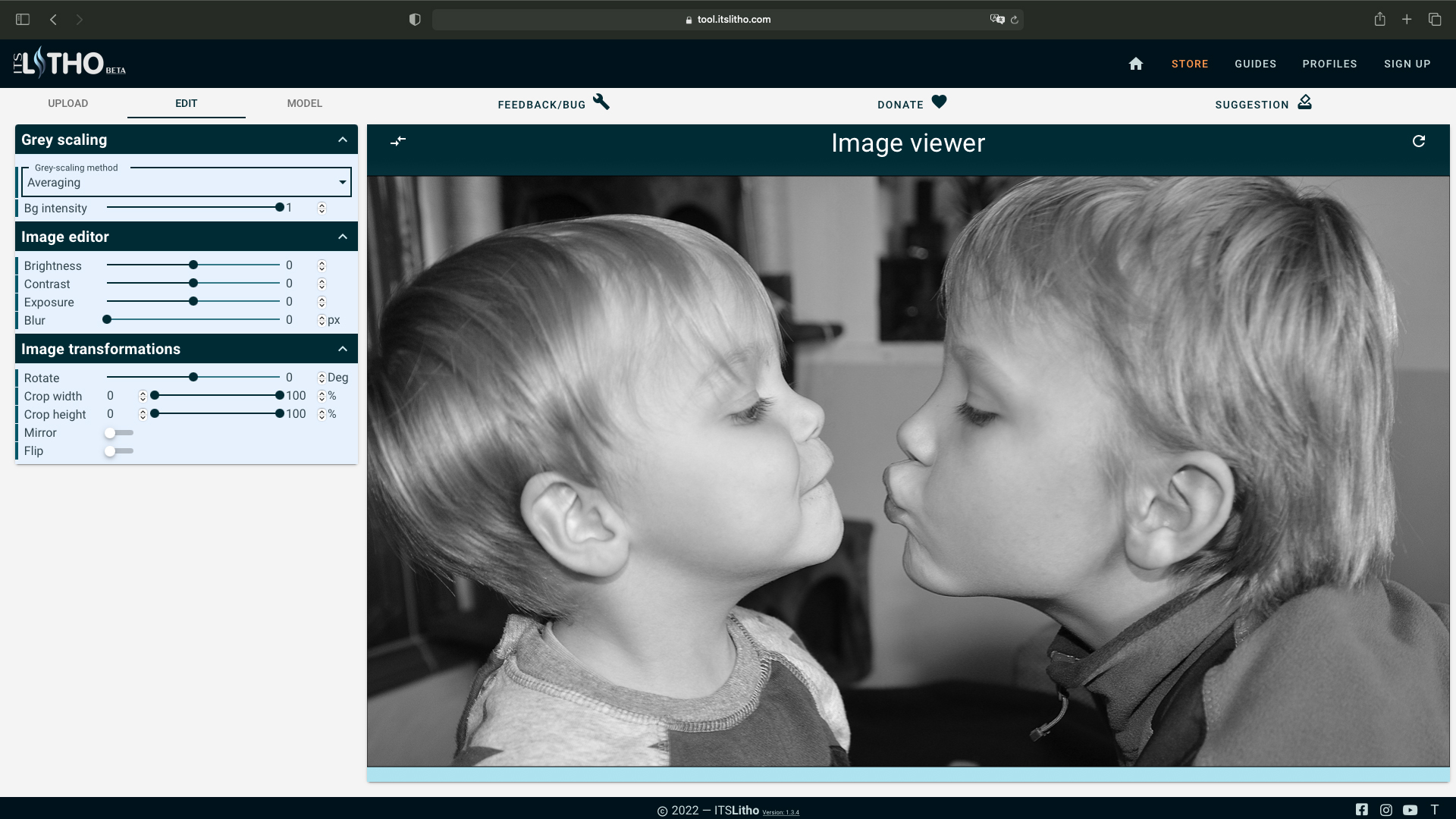Open the Facebook icon in footer
This screenshot has height=819, width=1456.
click(1362, 809)
